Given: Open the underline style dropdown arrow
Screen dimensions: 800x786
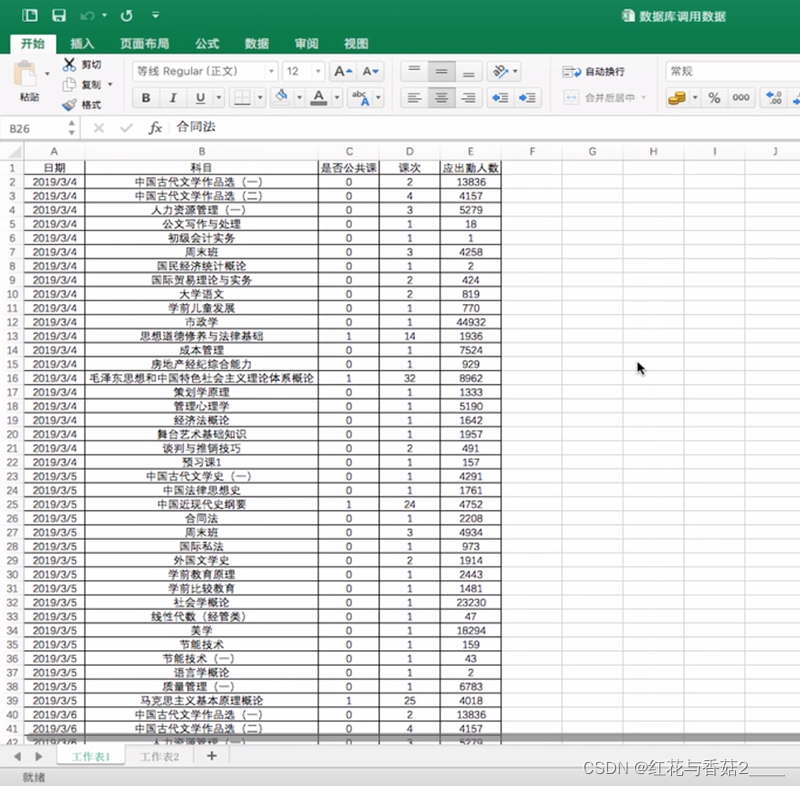Looking at the screenshot, I should [219, 97].
